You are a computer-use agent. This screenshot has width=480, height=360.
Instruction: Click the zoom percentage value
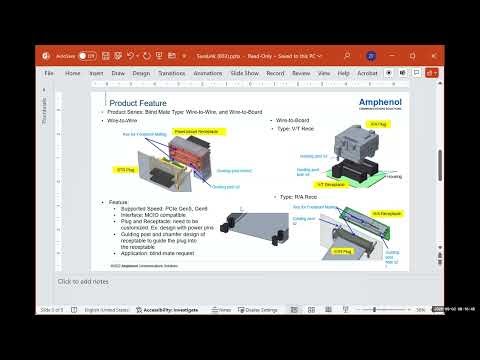point(421,310)
